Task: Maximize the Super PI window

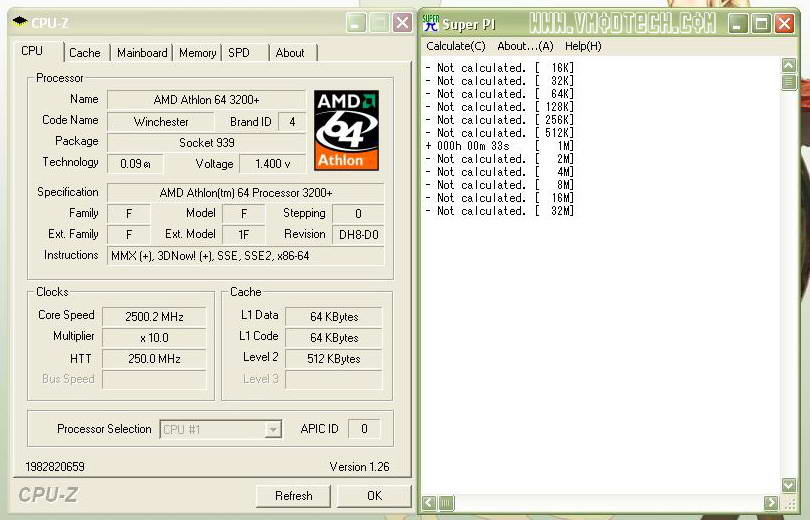Action: tap(761, 23)
